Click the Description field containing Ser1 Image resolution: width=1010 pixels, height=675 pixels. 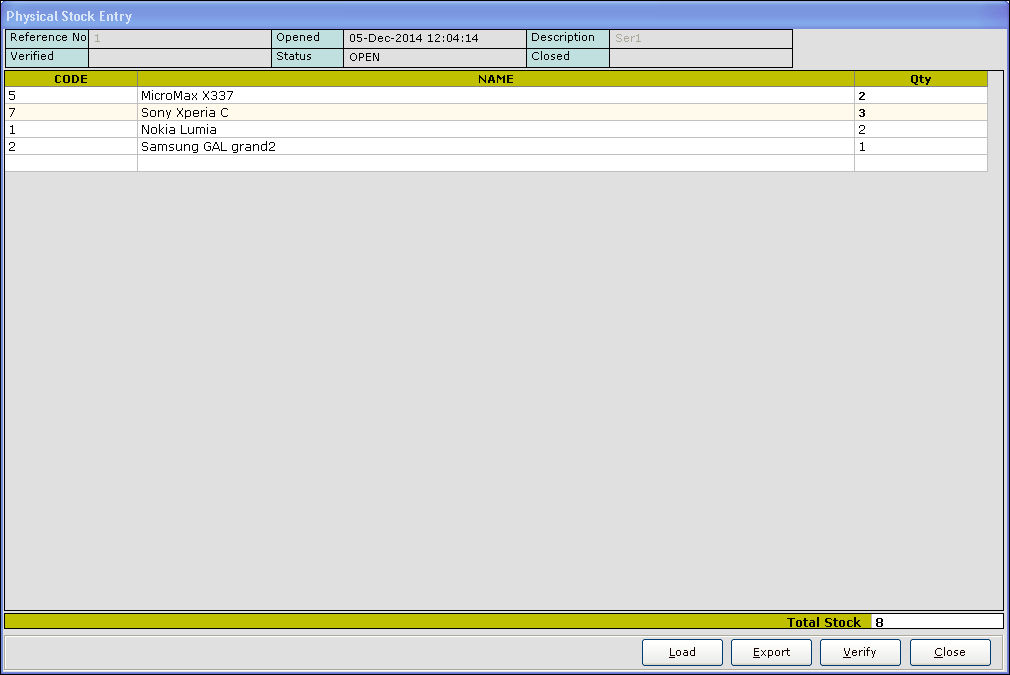coord(701,39)
